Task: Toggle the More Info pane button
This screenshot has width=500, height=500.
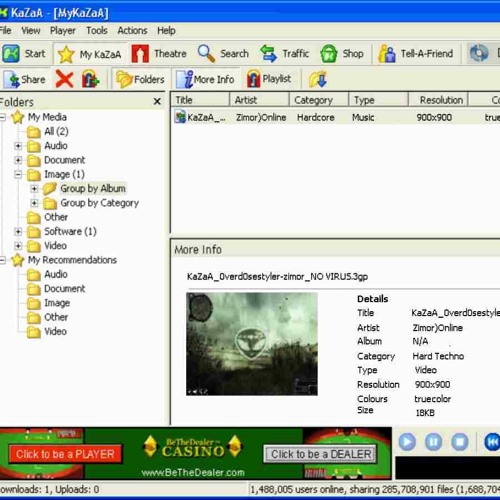Action: click(205, 79)
